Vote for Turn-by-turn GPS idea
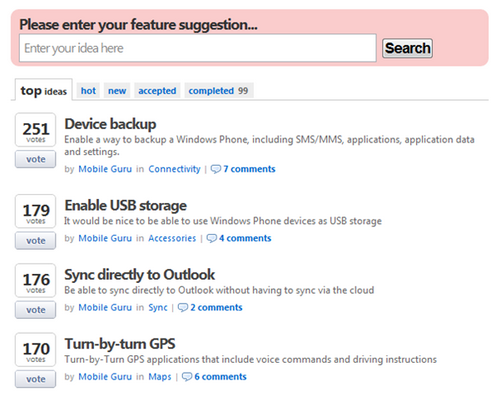This screenshot has width=491, height=398. click(x=36, y=379)
